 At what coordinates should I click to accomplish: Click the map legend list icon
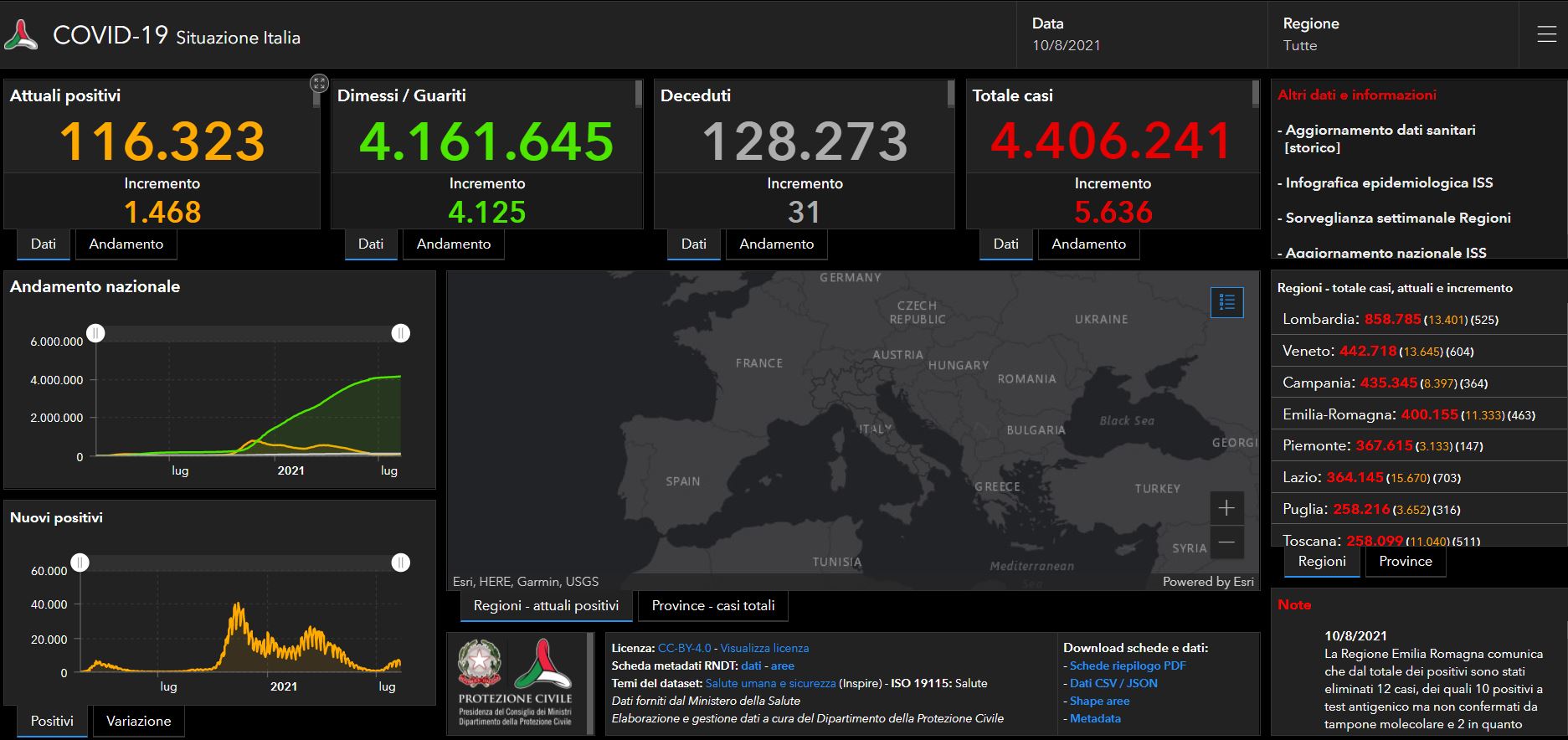tap(1227, 302)
